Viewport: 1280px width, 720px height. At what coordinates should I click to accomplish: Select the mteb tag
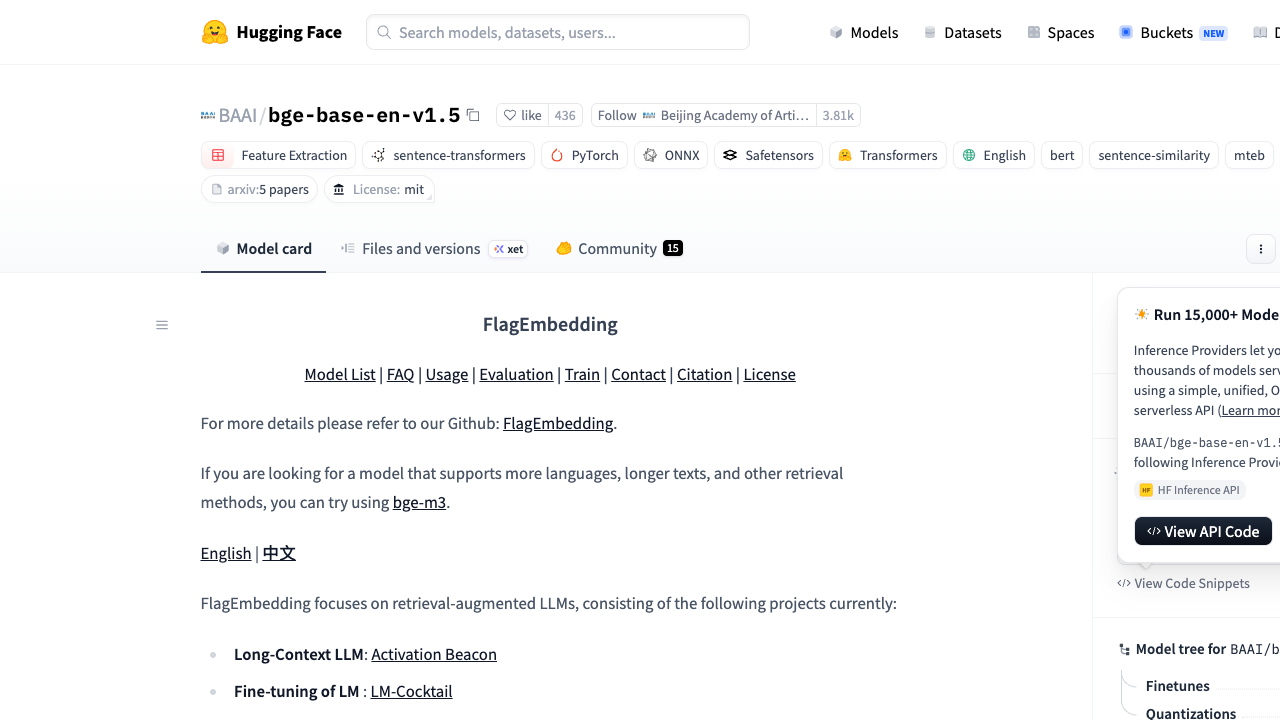click(x=1249, y=155)
